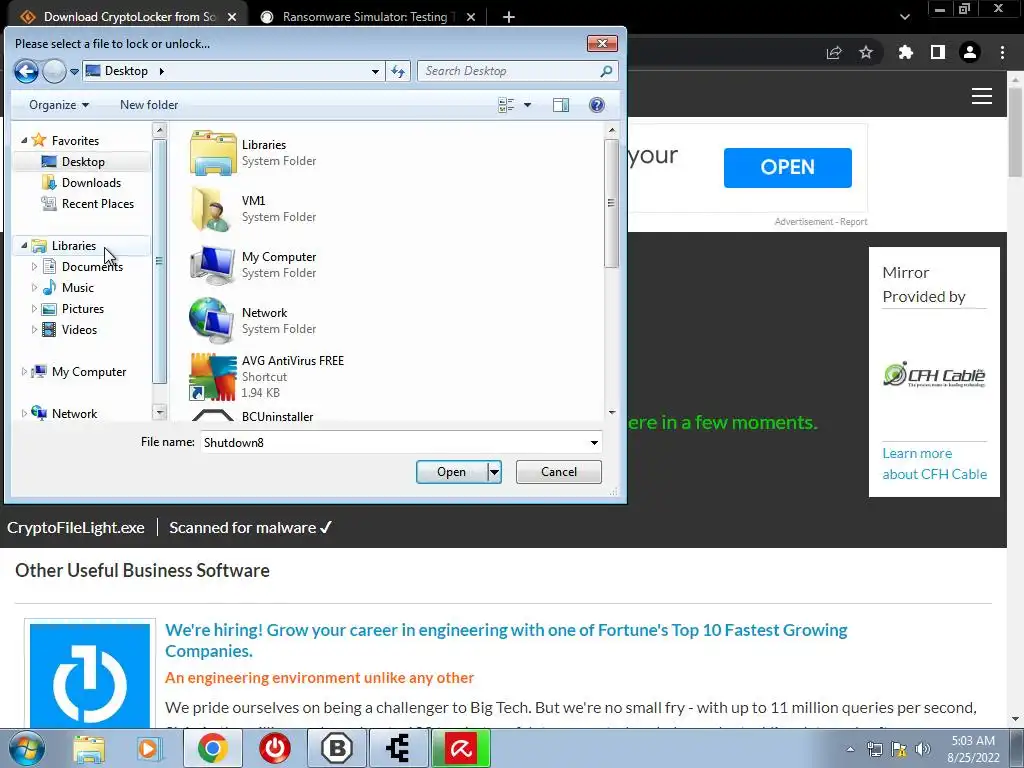This screenshot has width=1024, height=768.
Task: Select Recent Places in navigation pane
Action: tap(97, 204)
